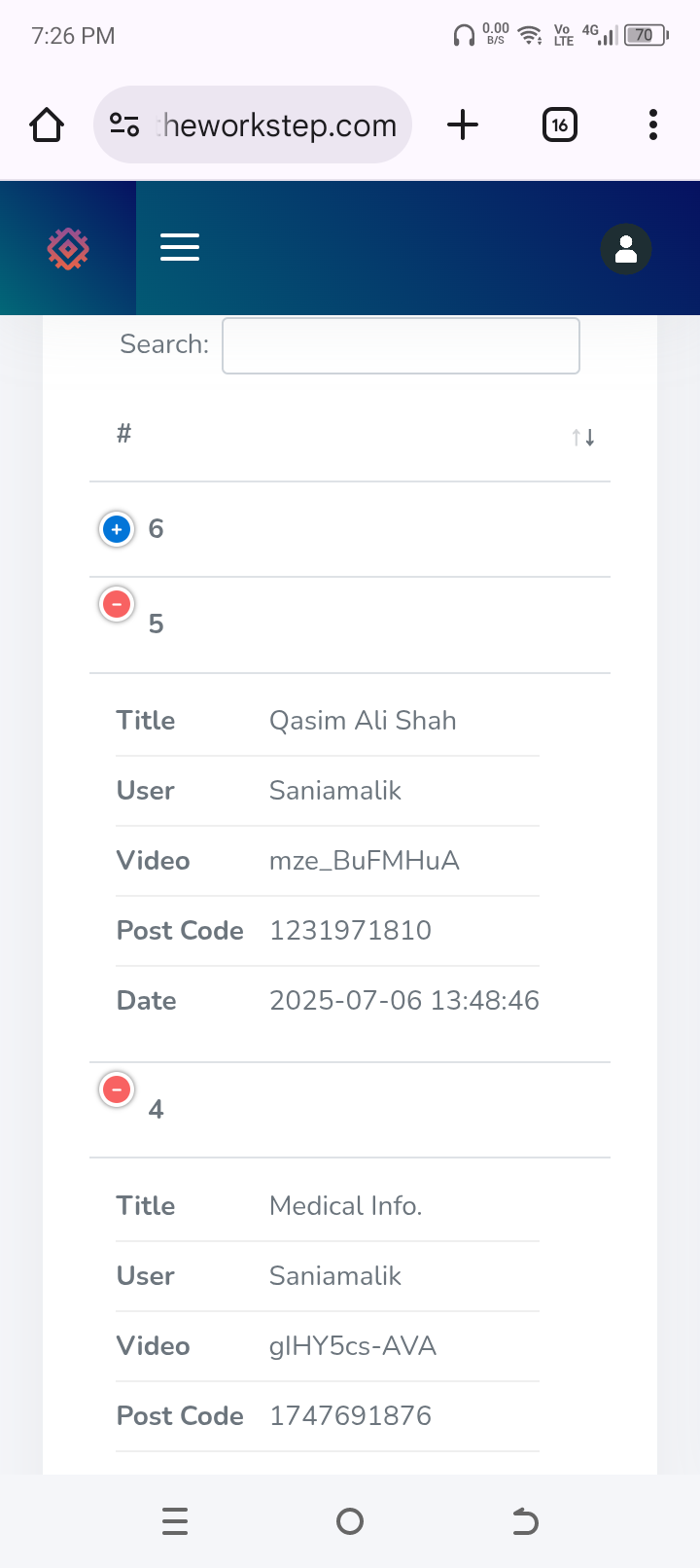The height and width of the screenshot is (1568, 700).
Task: Open the tab switcher showing 16 tabs
Action: pos(560,125)
